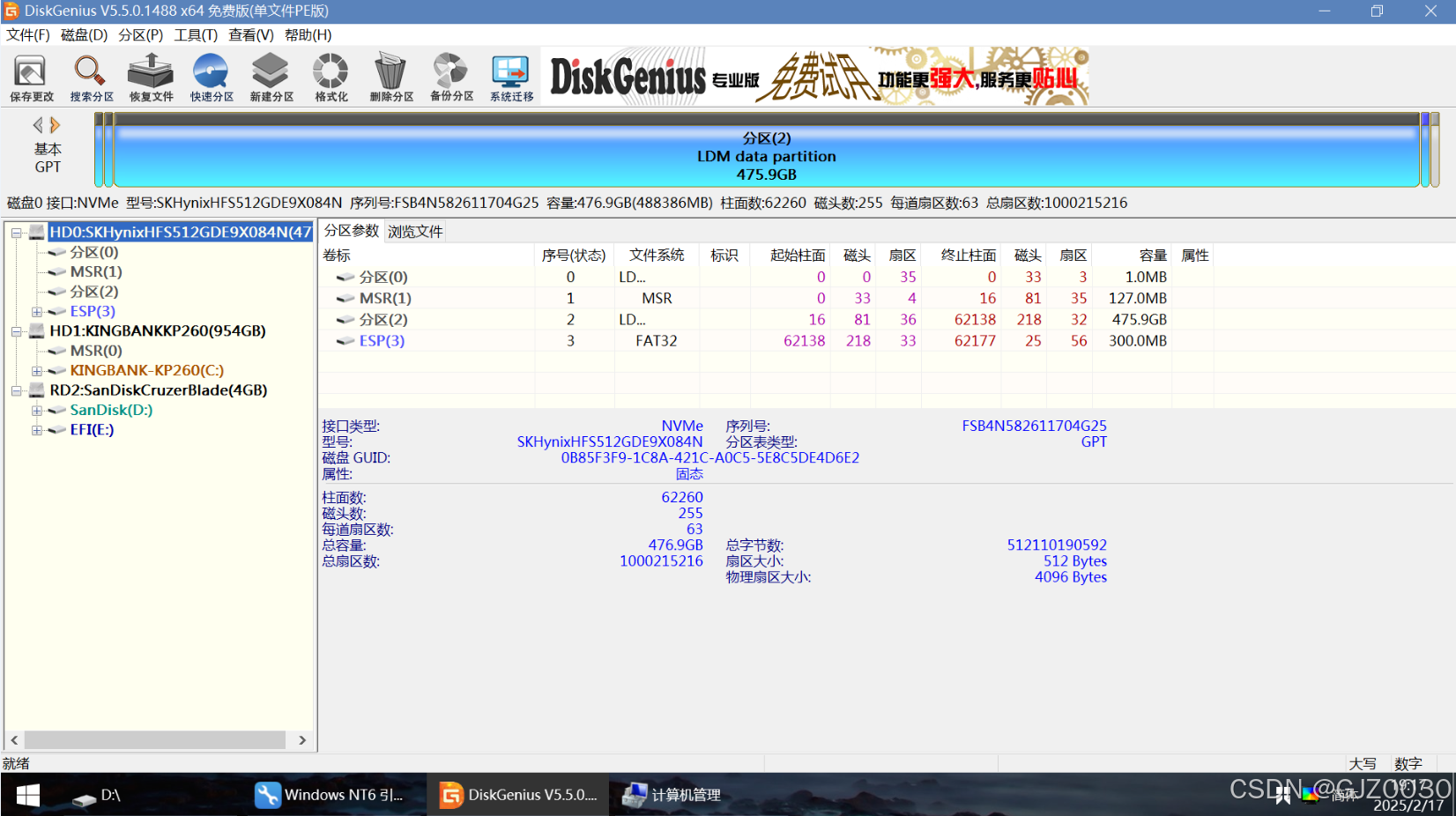
Task: Select ESP(3) in the disk tree
Action: [93, 311]
